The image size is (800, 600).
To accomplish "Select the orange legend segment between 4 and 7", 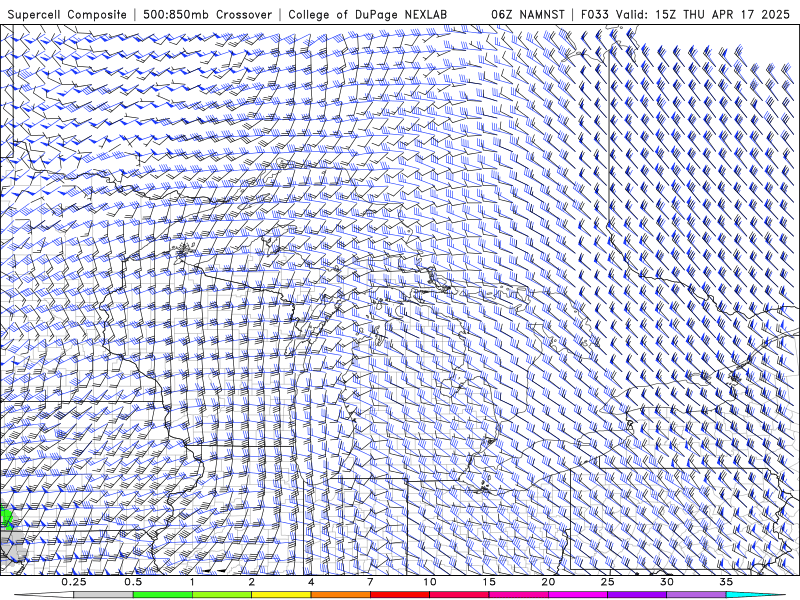I will pos(341,595).
